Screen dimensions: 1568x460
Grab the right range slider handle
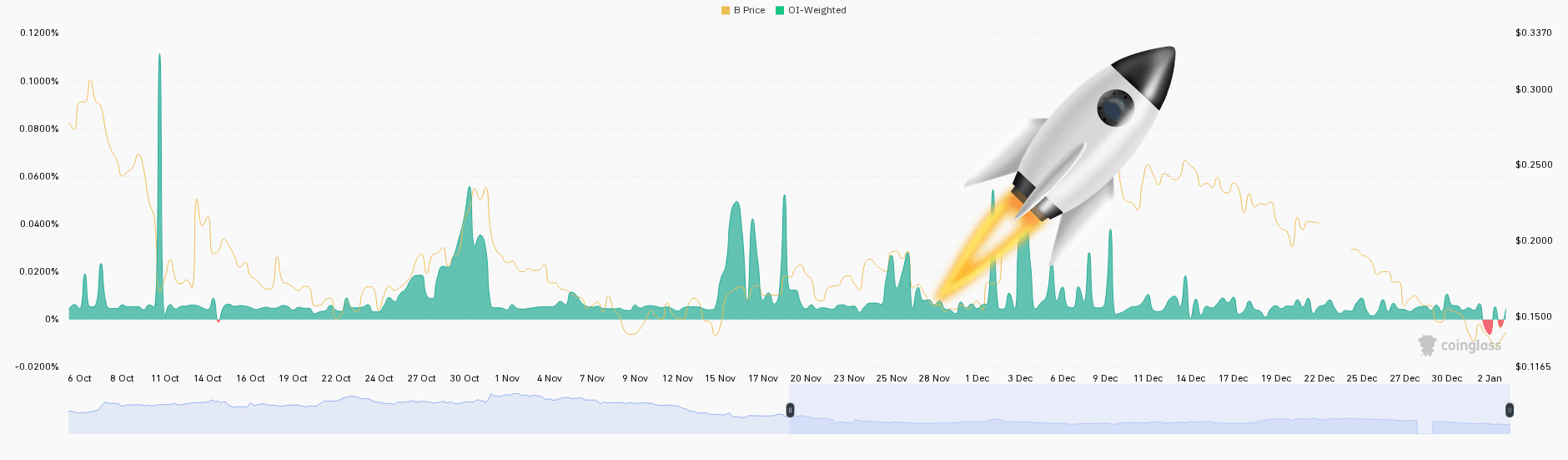tap(1509, 410)
